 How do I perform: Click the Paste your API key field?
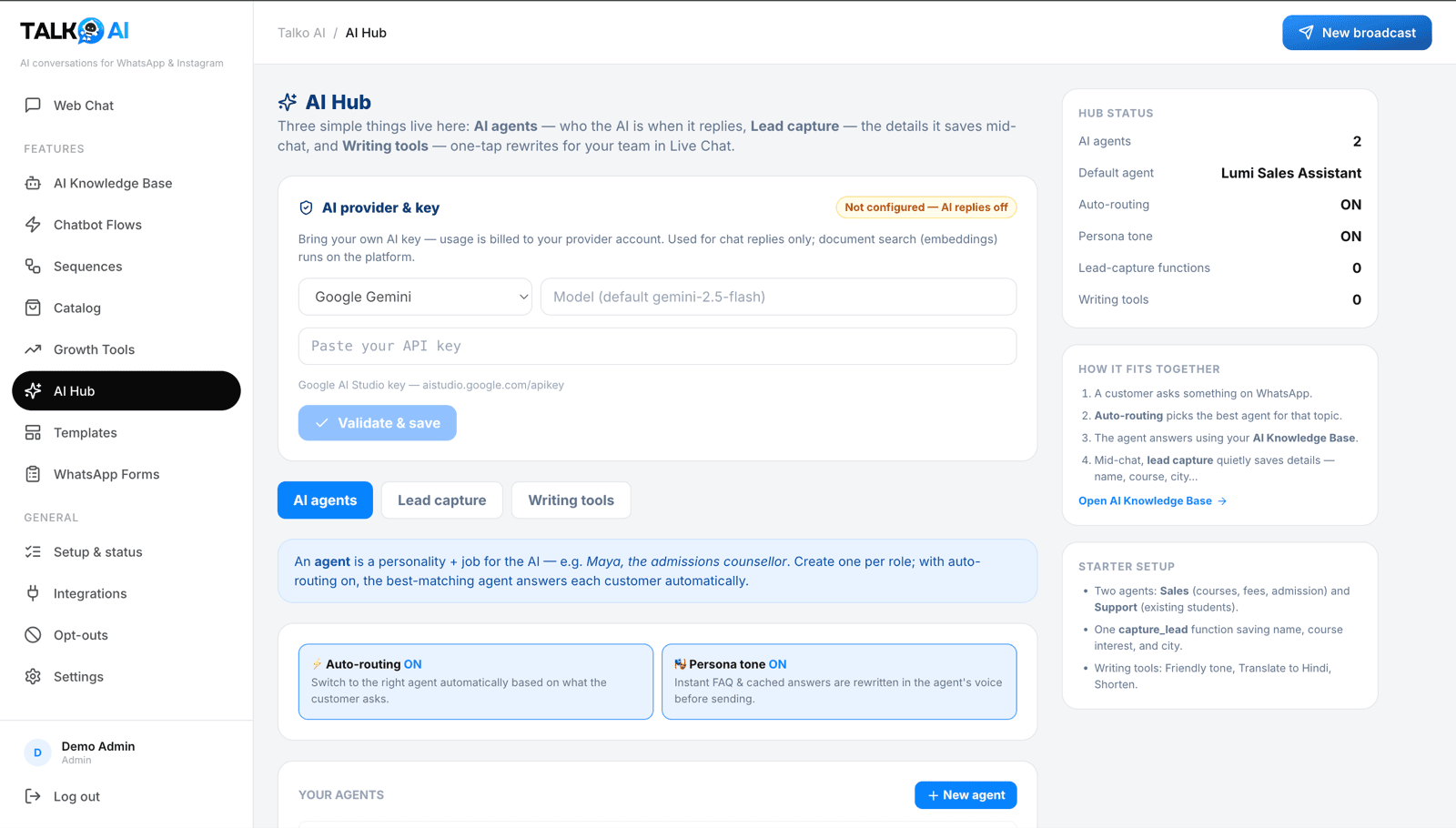(x=657, y=346)
